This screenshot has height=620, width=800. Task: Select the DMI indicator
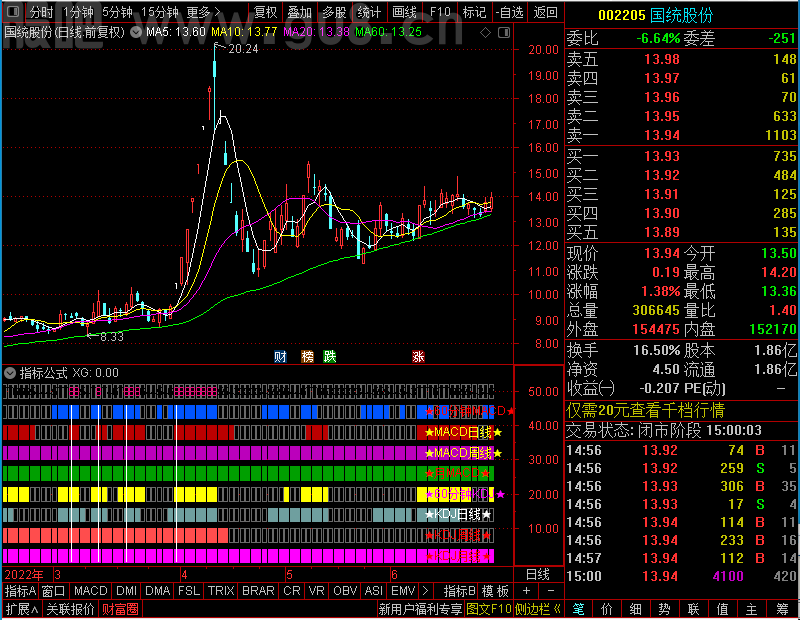click(127, 591)
